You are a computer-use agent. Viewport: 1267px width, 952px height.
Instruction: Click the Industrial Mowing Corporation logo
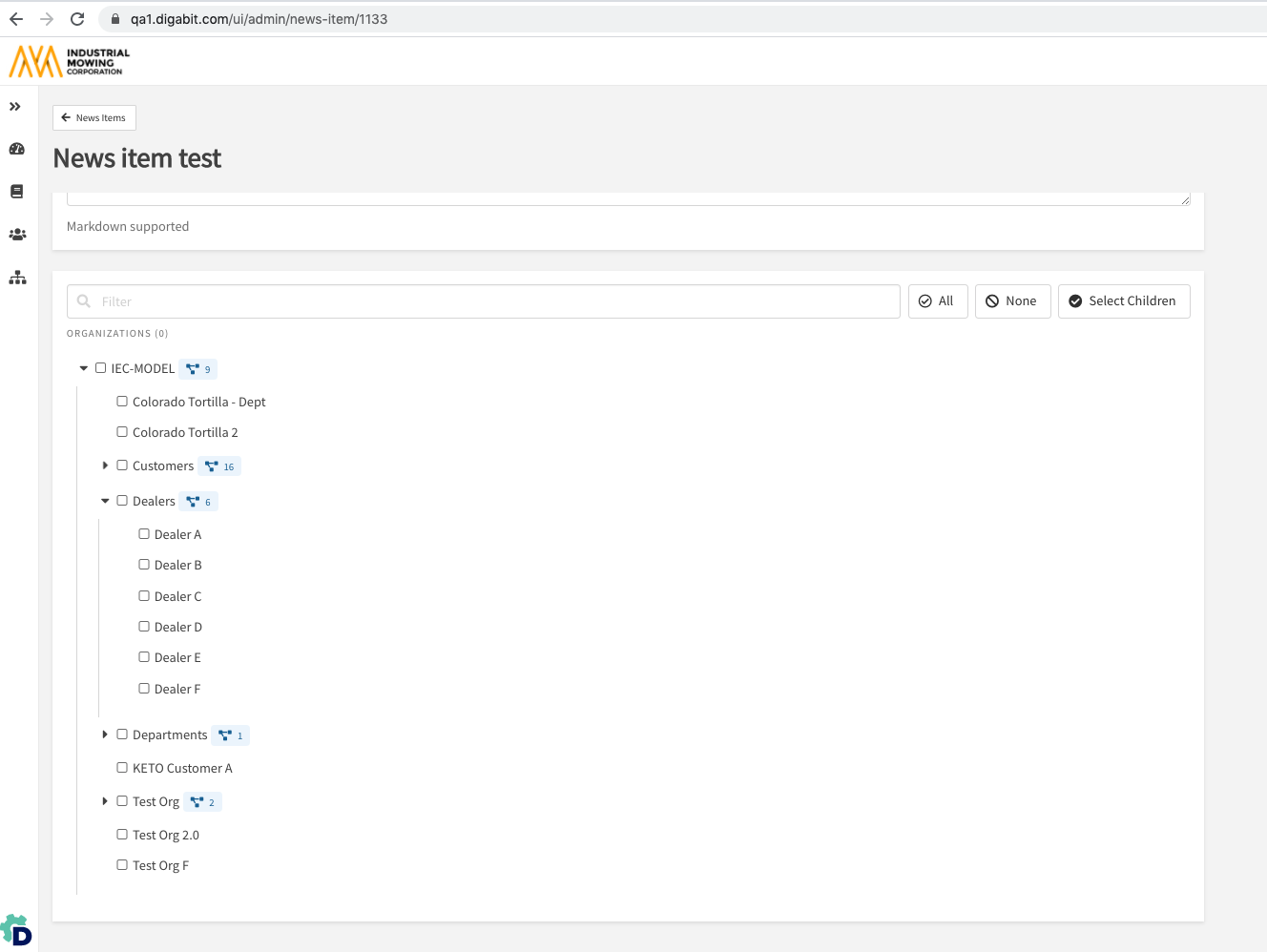70,62
